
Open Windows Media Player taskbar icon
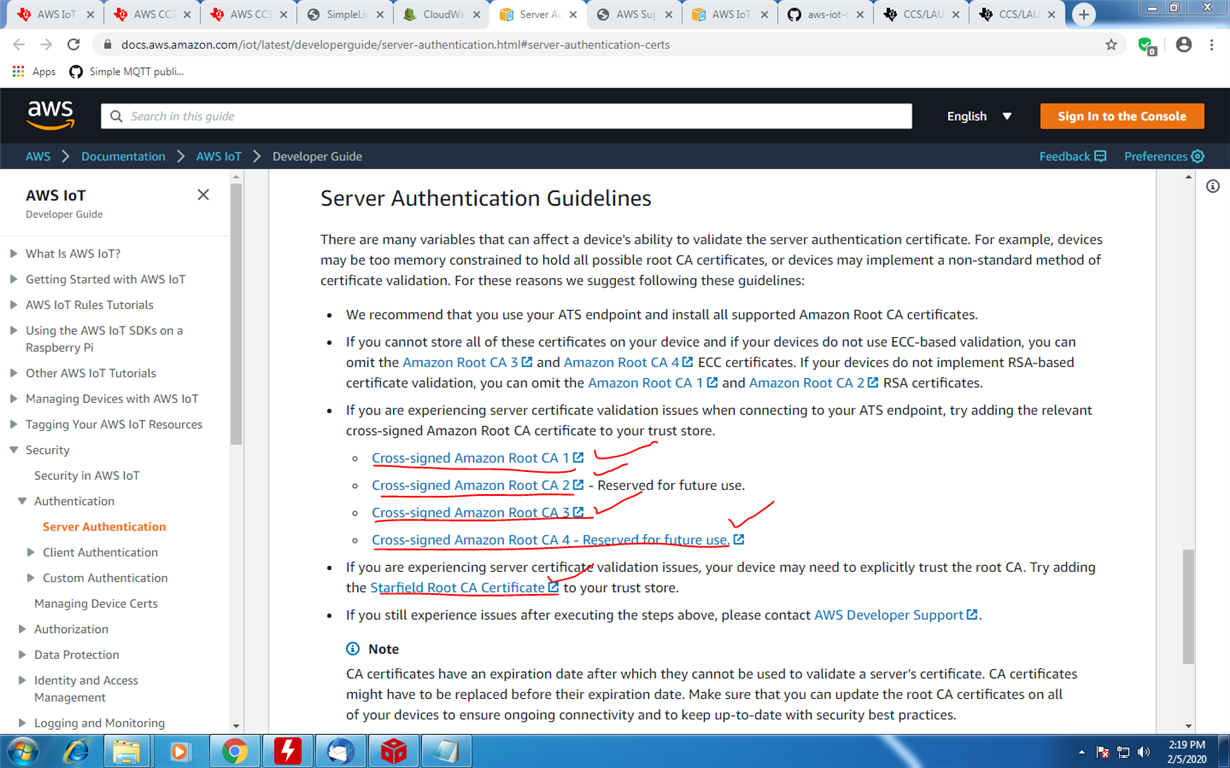tap(180, 751)
